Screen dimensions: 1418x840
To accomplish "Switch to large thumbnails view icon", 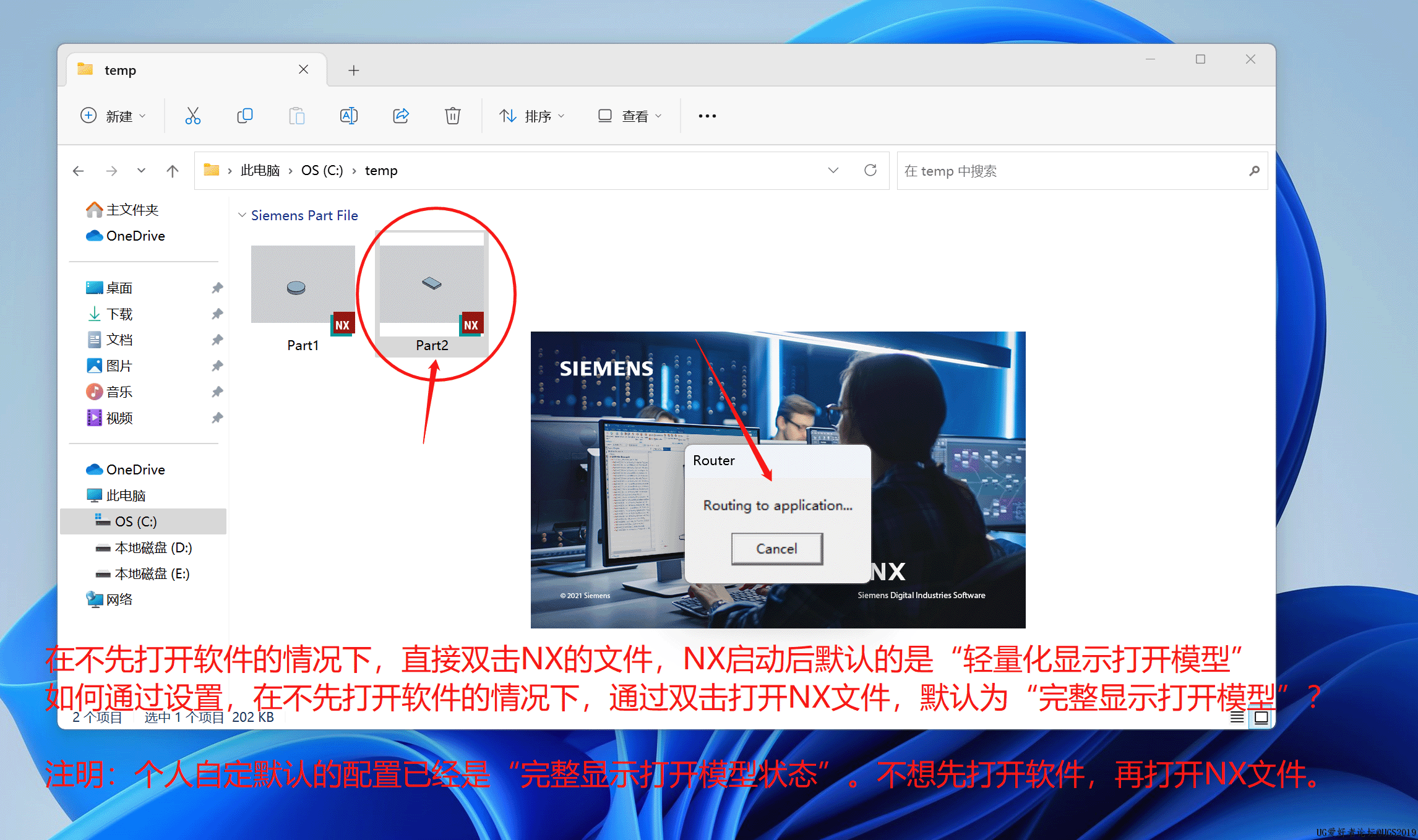I will (x=1261, y=718).
